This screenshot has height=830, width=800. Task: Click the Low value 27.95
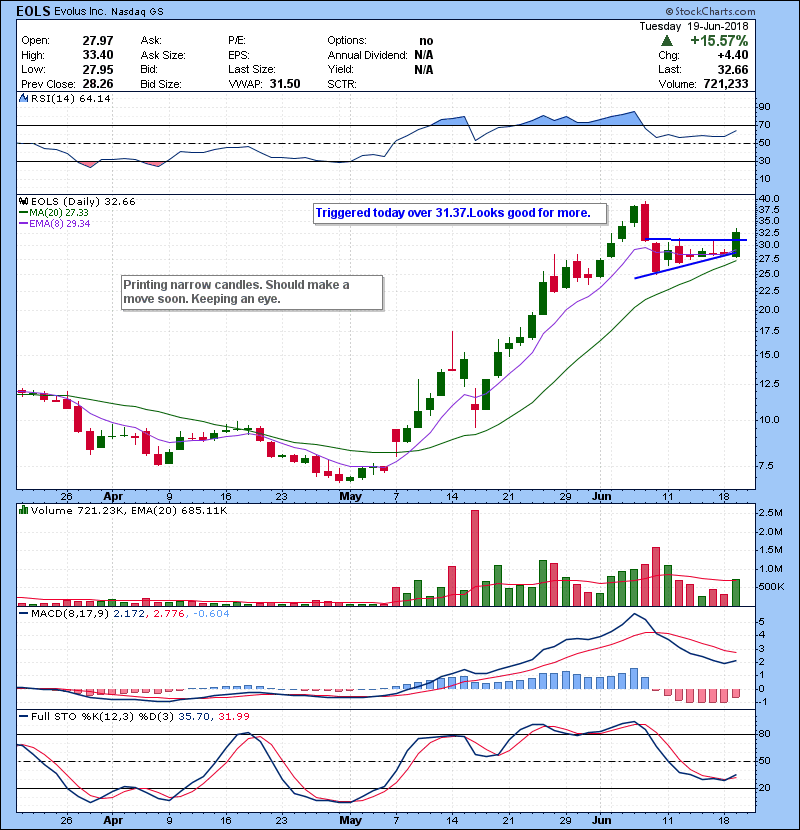pyautogui.click(x=98, y=70)
